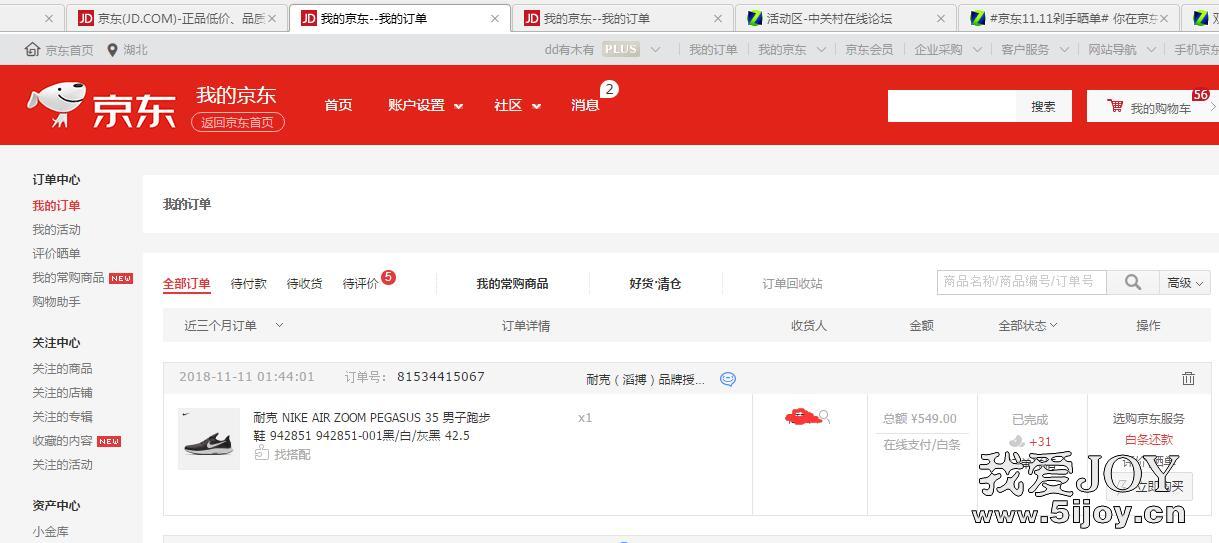Click the red 我的订单 sidebar item
The image size is (1219, 543).
click(x=56, y=205)
